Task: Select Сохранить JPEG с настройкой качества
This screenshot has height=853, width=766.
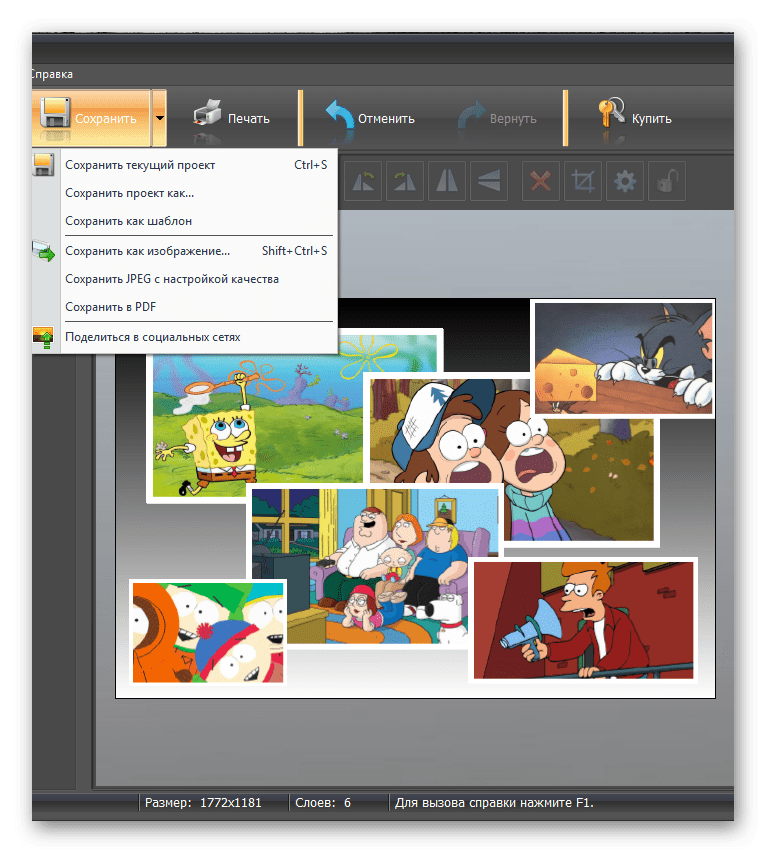Action: 171,279
